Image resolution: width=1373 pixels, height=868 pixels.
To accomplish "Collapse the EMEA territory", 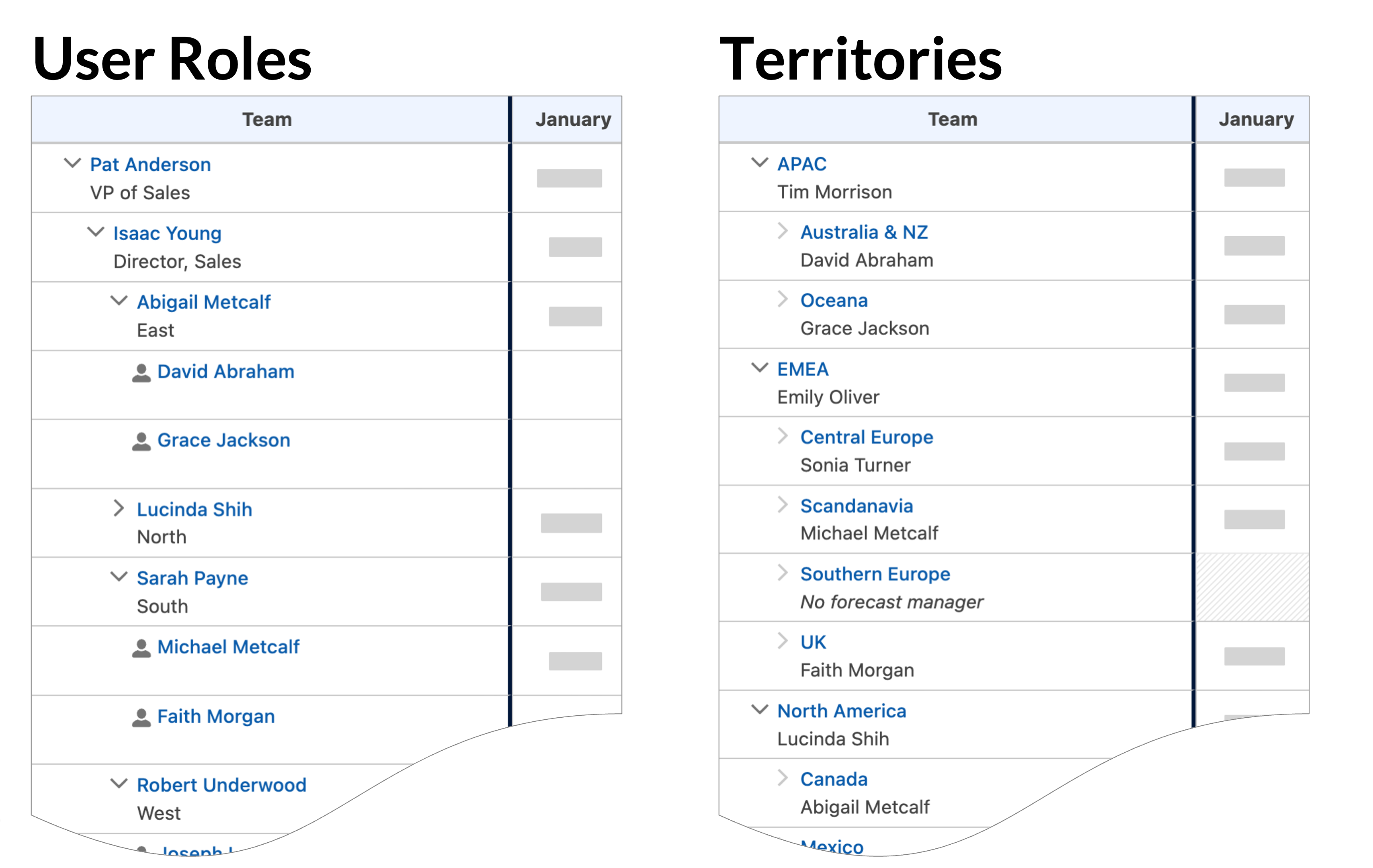I will 760,368.
